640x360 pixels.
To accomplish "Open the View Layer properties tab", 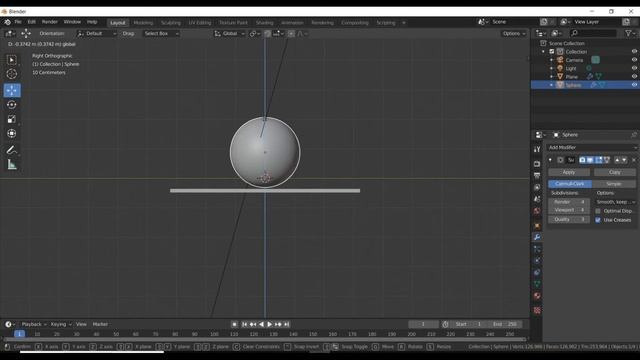I will pos(537,187).
